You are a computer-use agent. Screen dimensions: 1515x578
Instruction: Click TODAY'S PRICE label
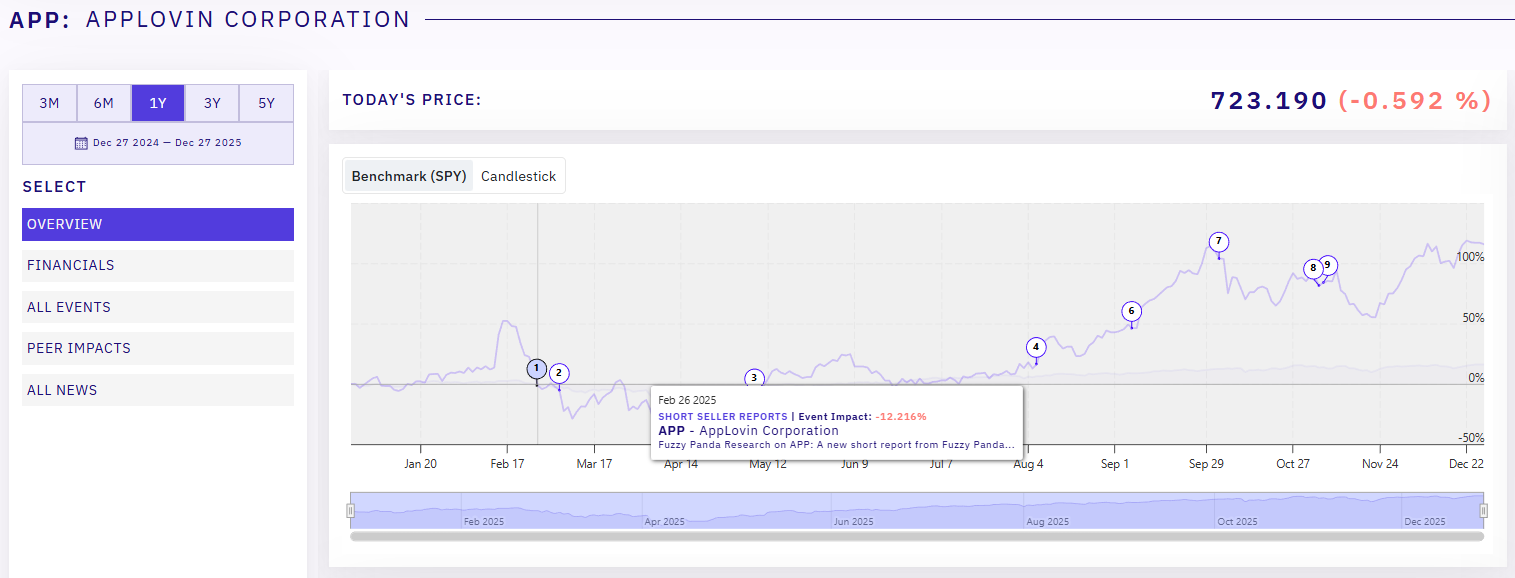[x=412, y=100]
